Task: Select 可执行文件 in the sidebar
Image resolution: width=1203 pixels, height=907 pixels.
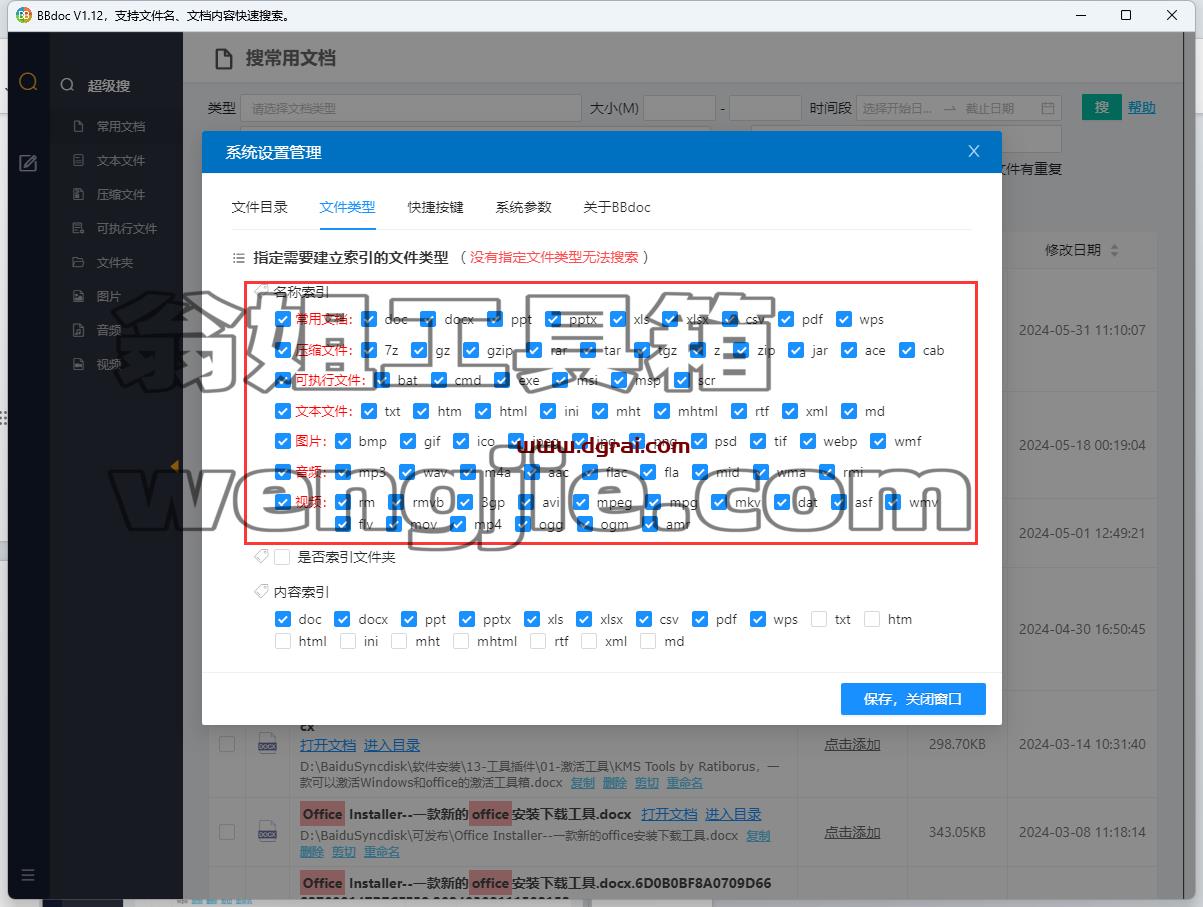Action: [x=126, y=229]
